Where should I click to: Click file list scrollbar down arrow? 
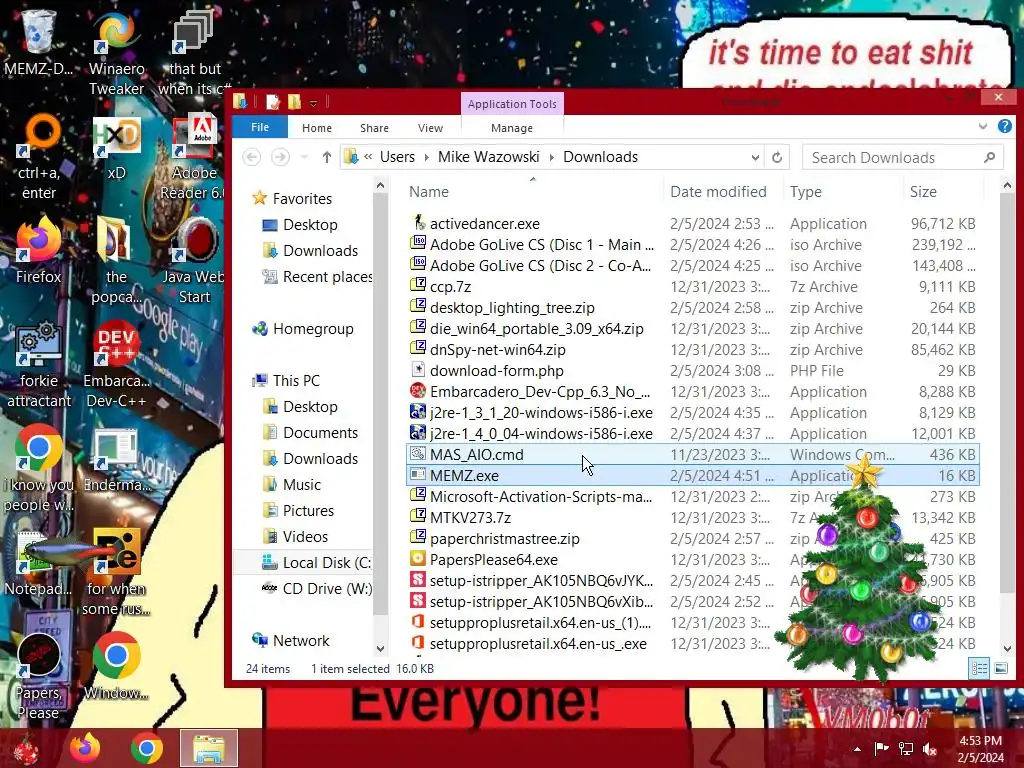point(1007,648)
